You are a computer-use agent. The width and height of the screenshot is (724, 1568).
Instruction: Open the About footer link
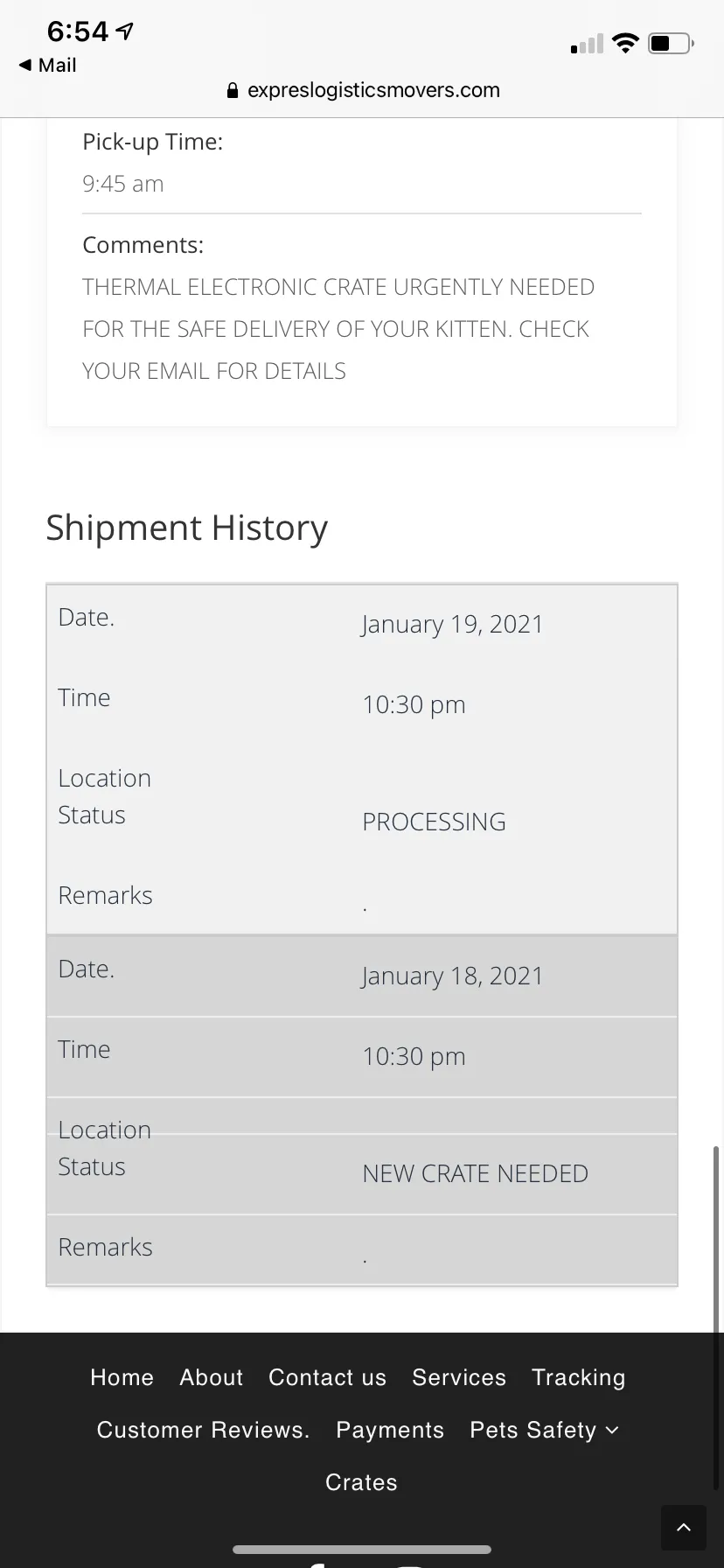coord(212,1377)
